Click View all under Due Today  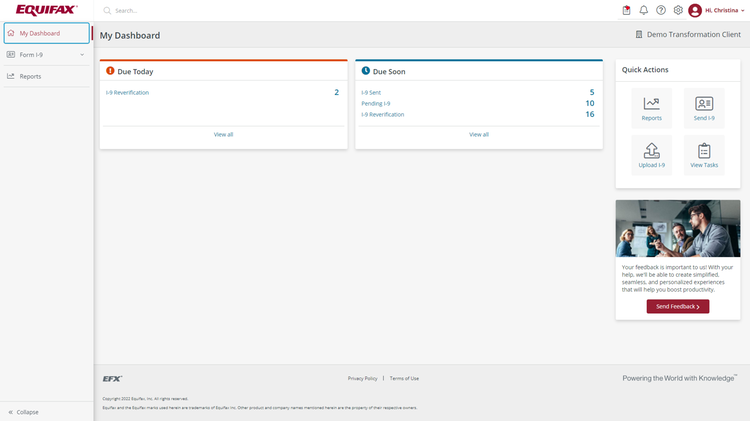[223, 134]
